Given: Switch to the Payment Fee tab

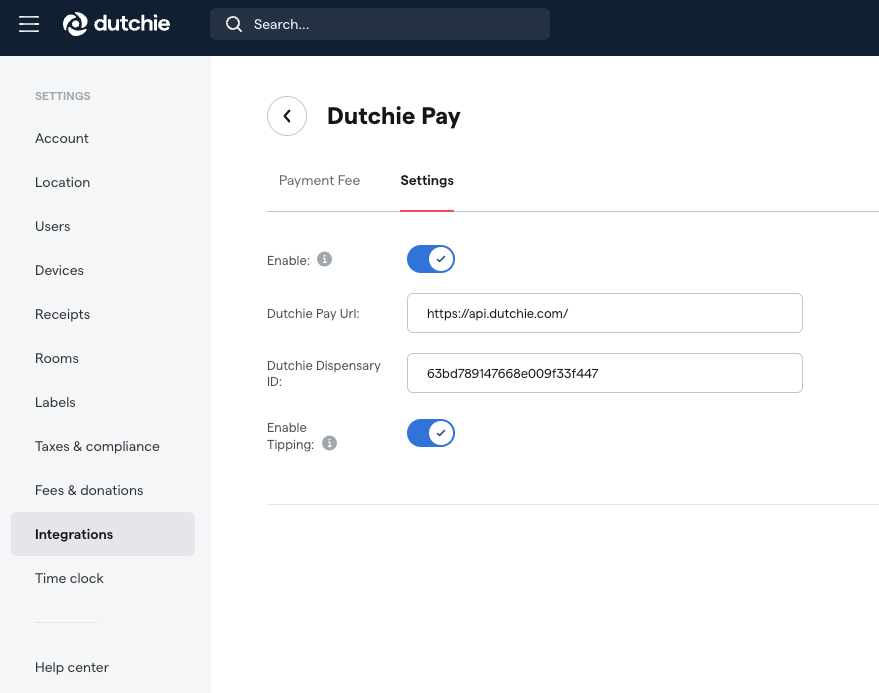Looking at the screenshot, I should click(320, 181).
